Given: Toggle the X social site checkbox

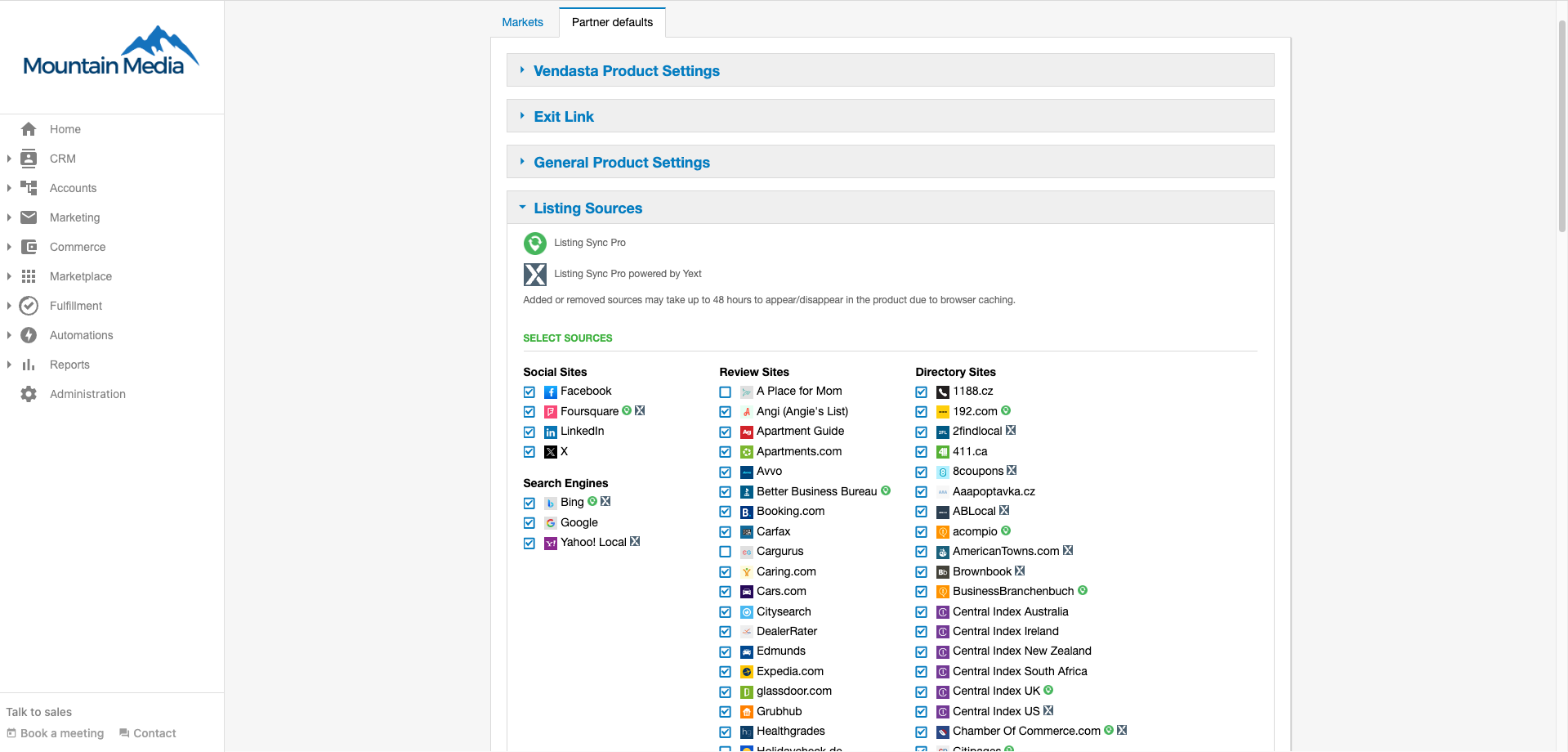Looking at the screenshot, I should (x=529, y=452).
